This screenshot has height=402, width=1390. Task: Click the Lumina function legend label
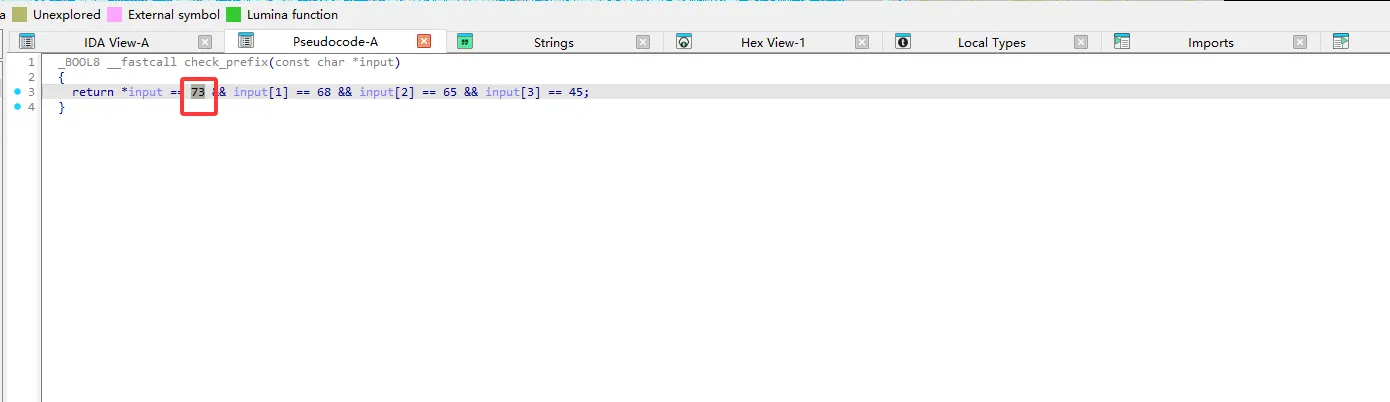click(292, 15)
